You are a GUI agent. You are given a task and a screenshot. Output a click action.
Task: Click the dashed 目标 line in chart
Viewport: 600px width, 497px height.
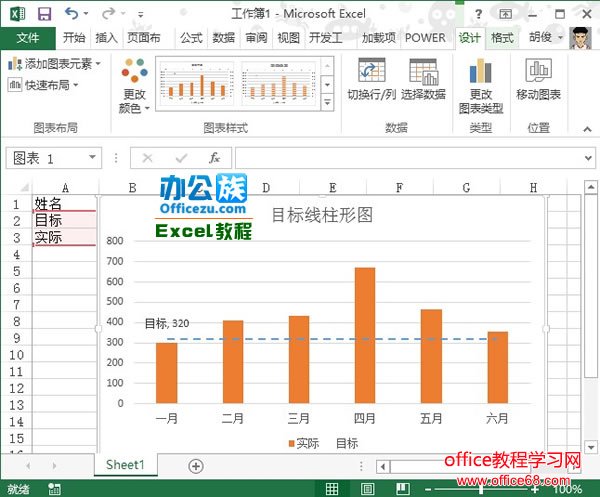click(331, 339)
